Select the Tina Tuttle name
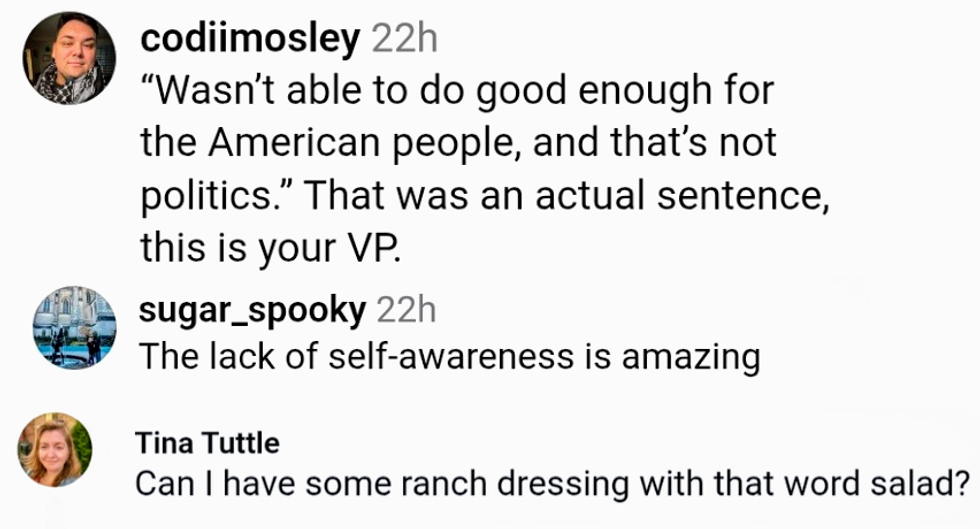The image size is (980, 529). tap(208, 442)
